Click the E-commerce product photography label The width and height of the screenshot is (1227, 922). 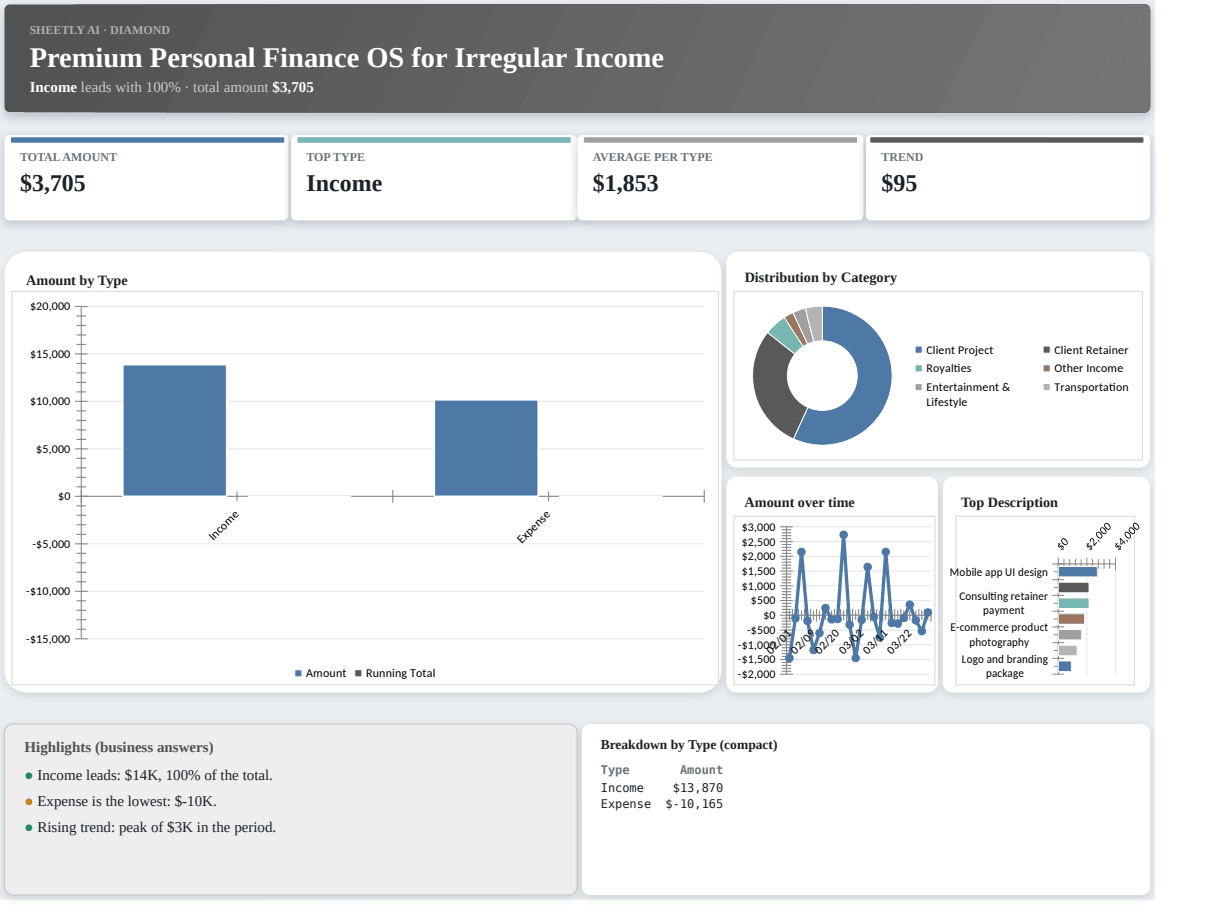(999, 635)
